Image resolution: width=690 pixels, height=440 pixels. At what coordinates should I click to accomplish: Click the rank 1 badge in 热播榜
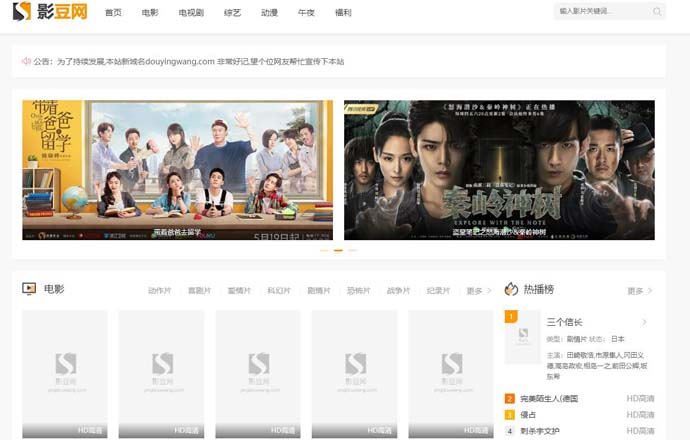coord(511,318)
